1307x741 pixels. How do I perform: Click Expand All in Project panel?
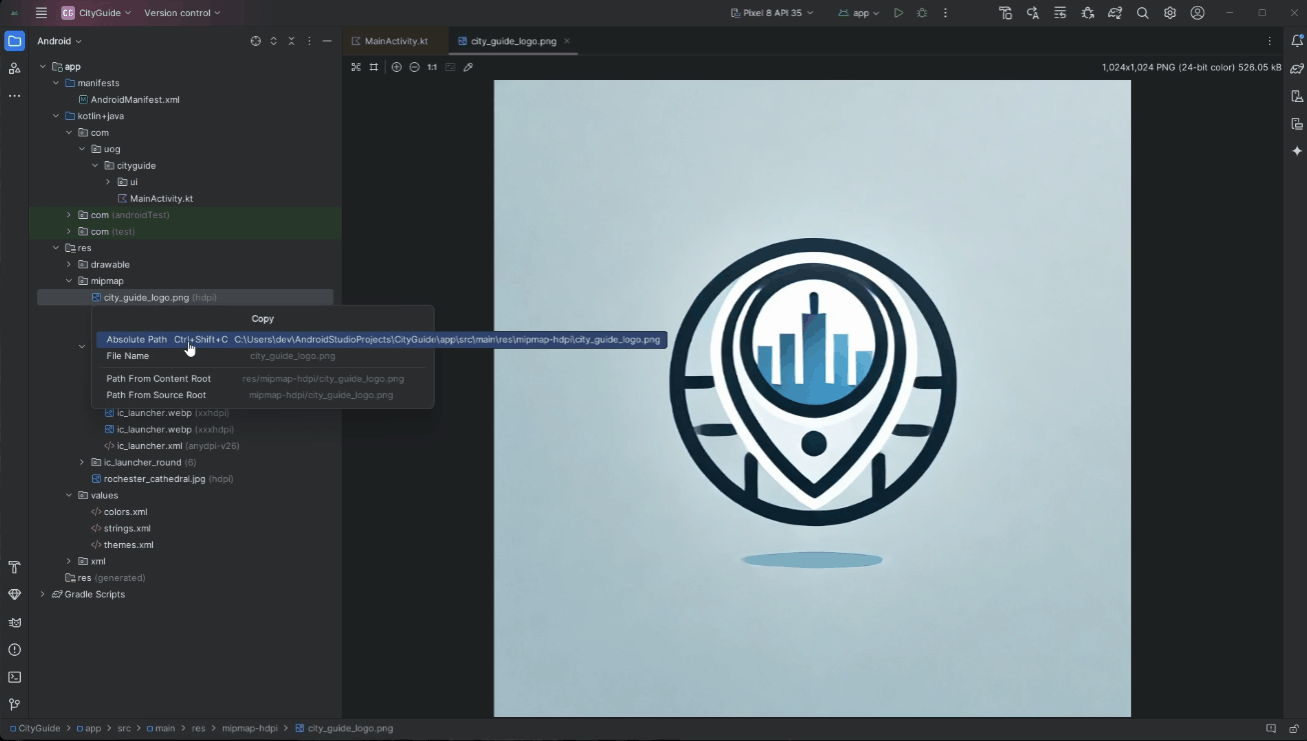[273, 41]
